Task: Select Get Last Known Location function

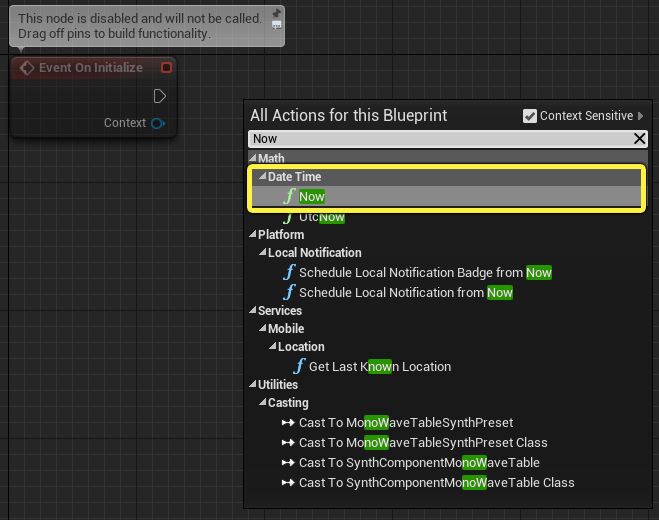Action: [379, 366]
